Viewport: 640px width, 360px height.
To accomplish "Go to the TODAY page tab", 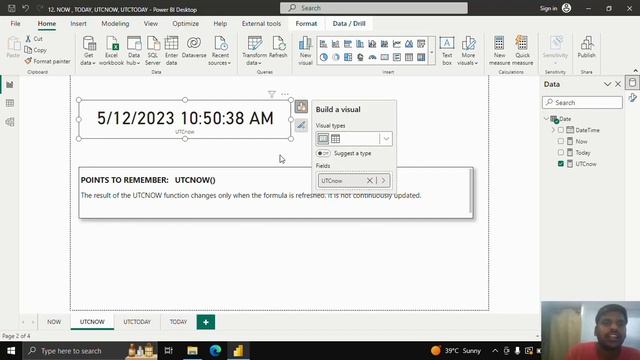I will (x=178, y=322).
